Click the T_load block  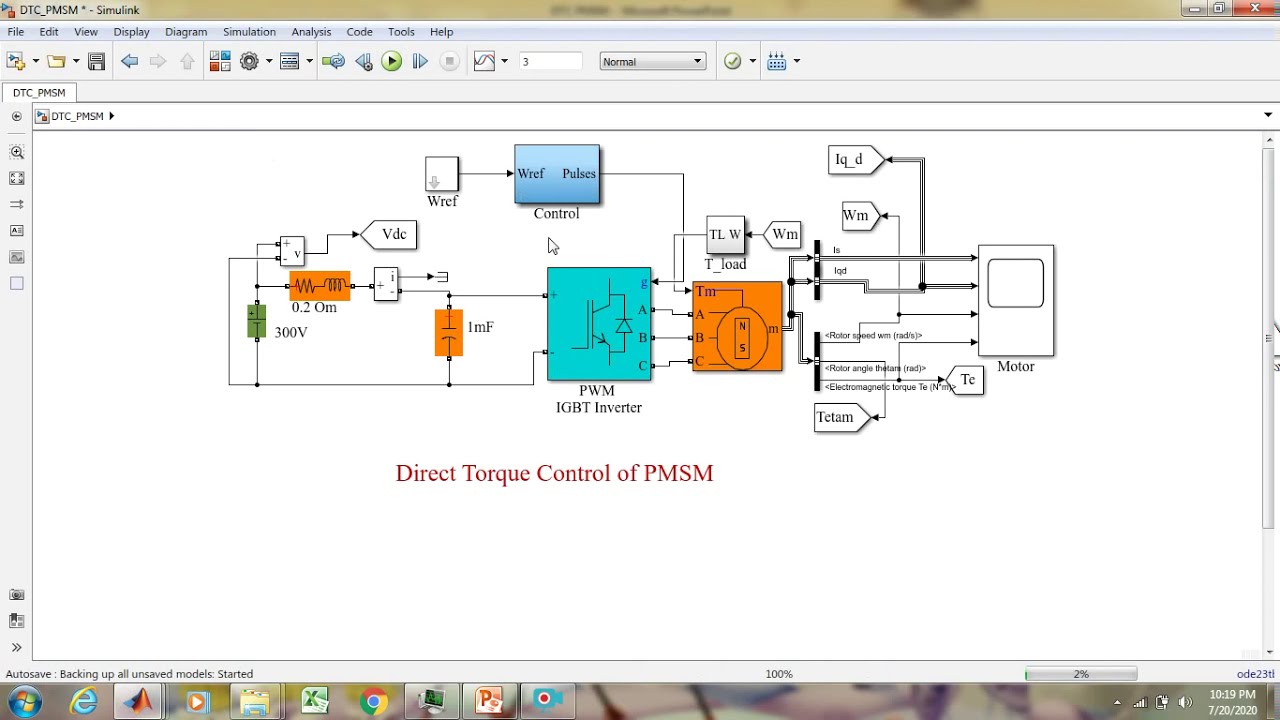[725, 235]
